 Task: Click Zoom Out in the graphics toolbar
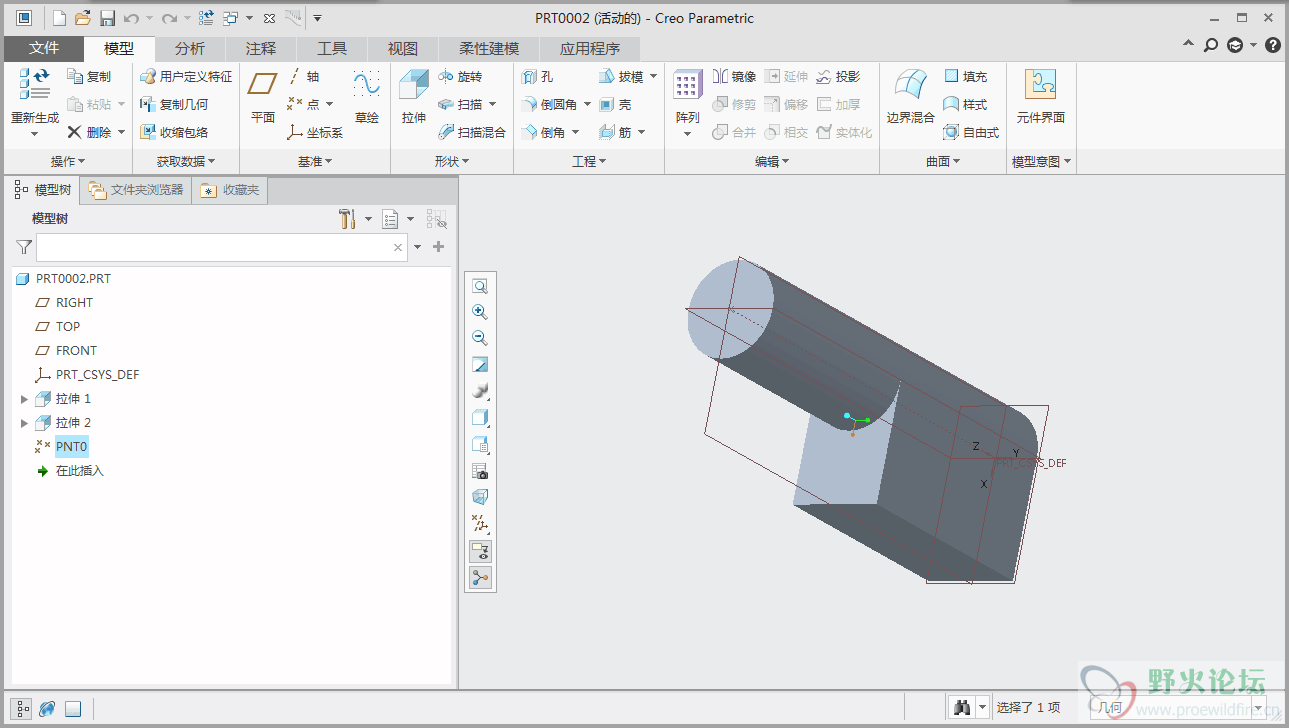coord(480,338)
